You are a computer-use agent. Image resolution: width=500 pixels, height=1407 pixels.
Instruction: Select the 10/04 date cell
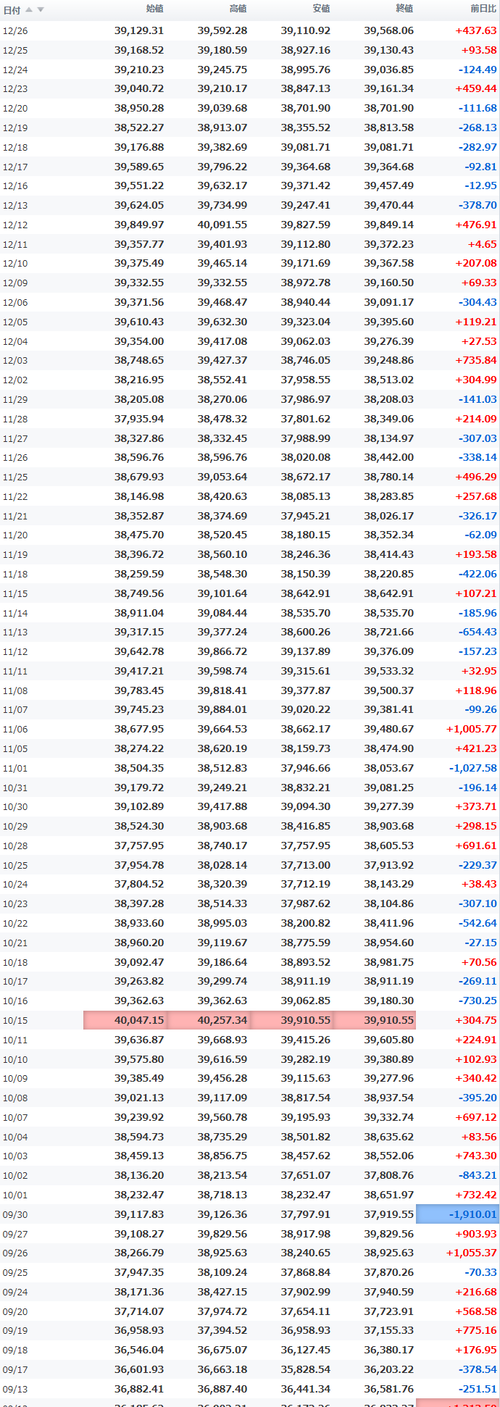15,1137
